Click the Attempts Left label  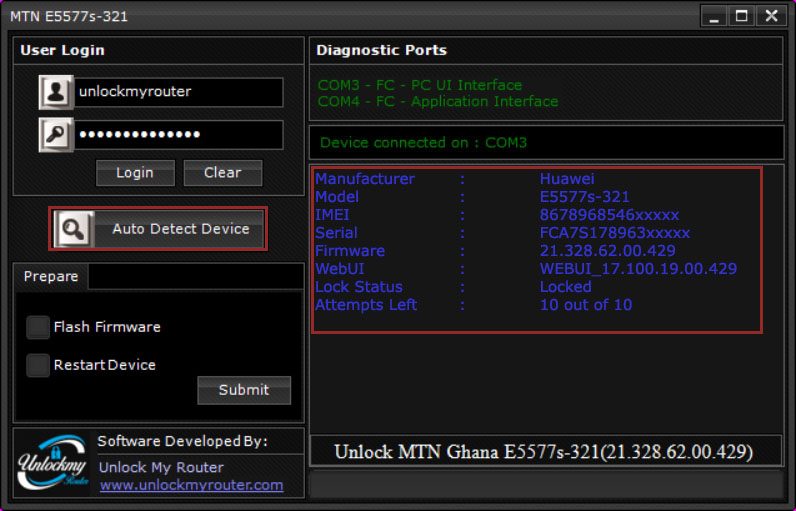[366, 305]
